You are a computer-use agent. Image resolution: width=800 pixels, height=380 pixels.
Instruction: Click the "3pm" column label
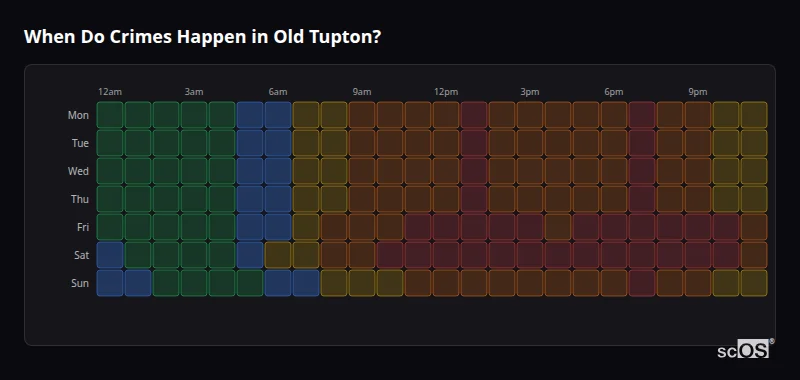click(x=530, y=92)
